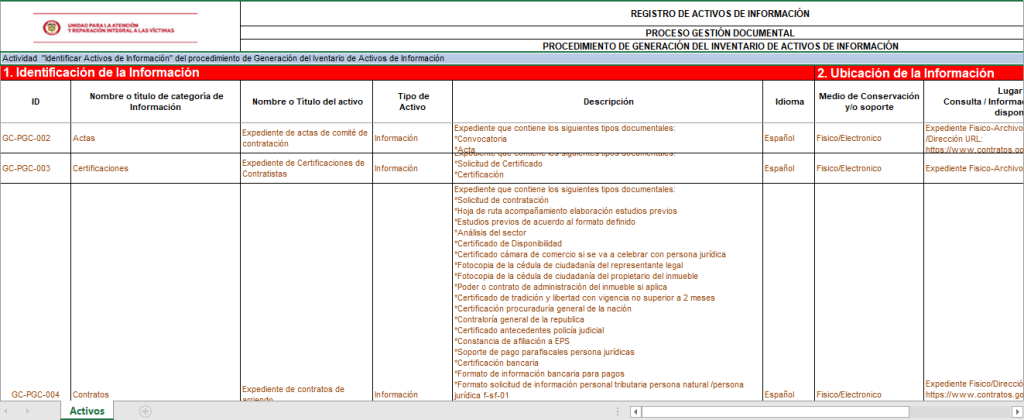Screen dimensions: 1024x420
Task: Select location cell in Contratos row
Action: [x=974, y=292]
